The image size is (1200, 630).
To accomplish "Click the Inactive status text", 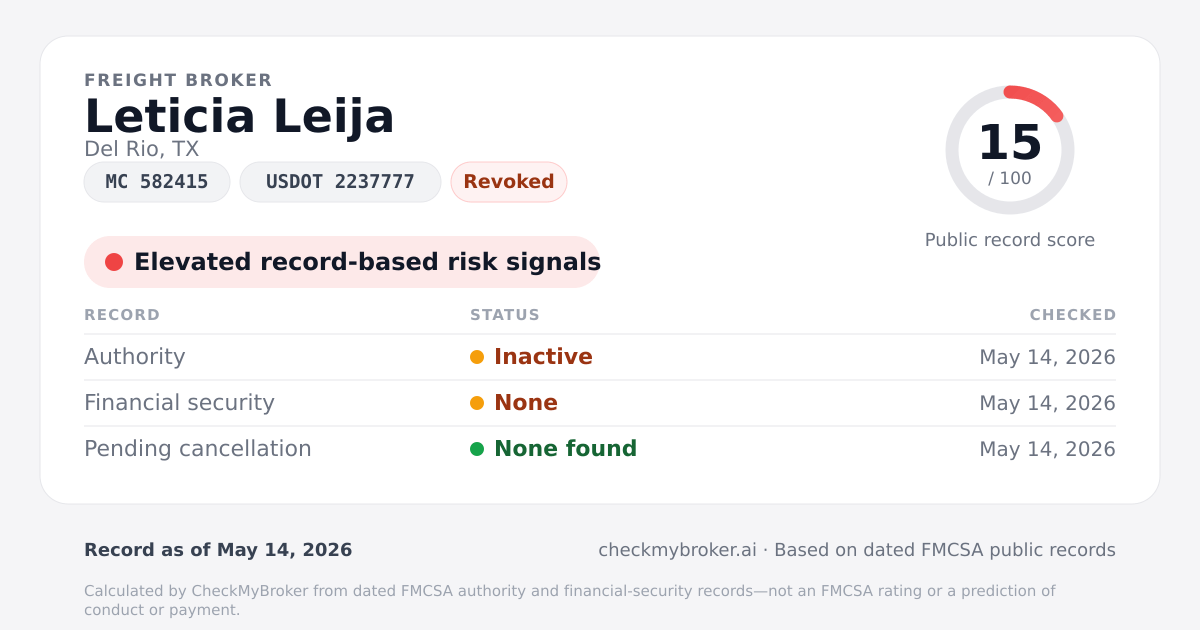I will [x=543, y=357].
